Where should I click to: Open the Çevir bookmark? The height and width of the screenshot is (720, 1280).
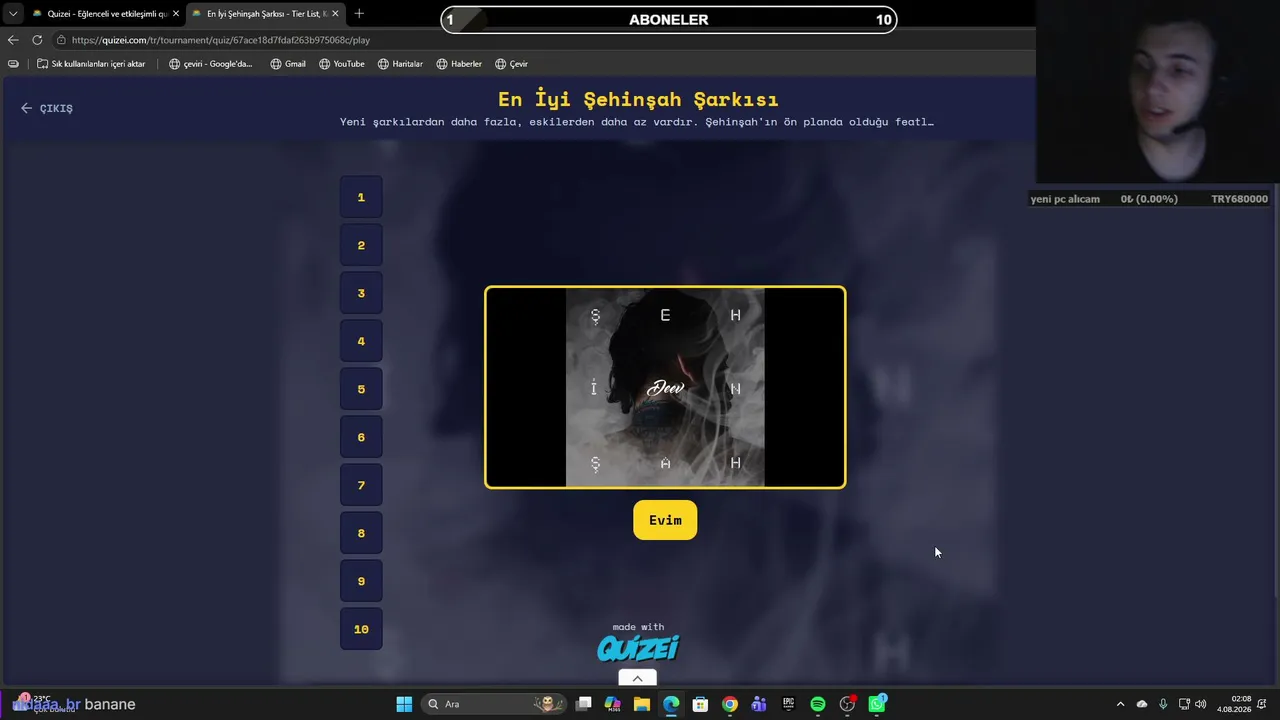coord(511,64)
